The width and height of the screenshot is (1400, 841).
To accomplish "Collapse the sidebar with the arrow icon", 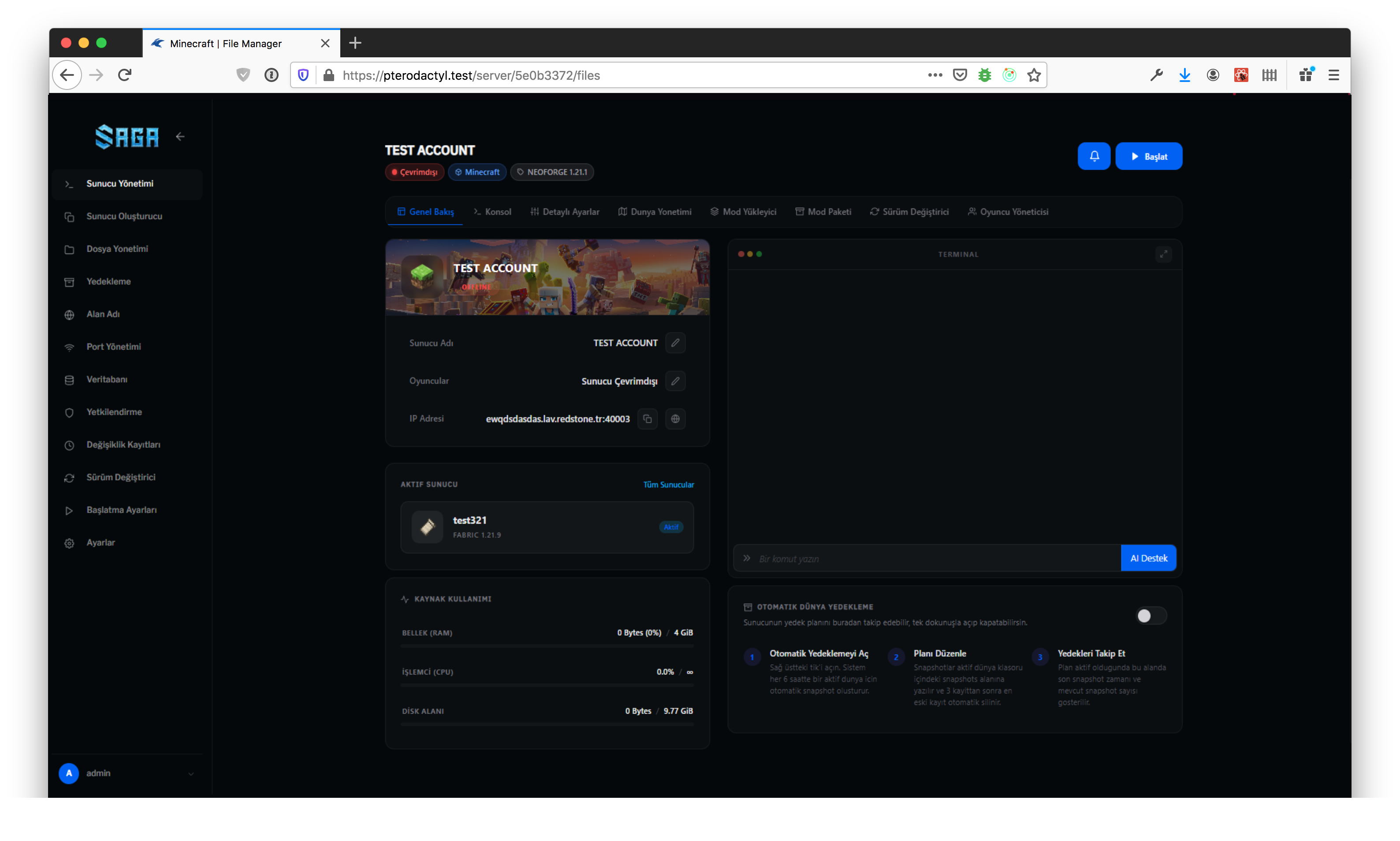I will point(180,137).
